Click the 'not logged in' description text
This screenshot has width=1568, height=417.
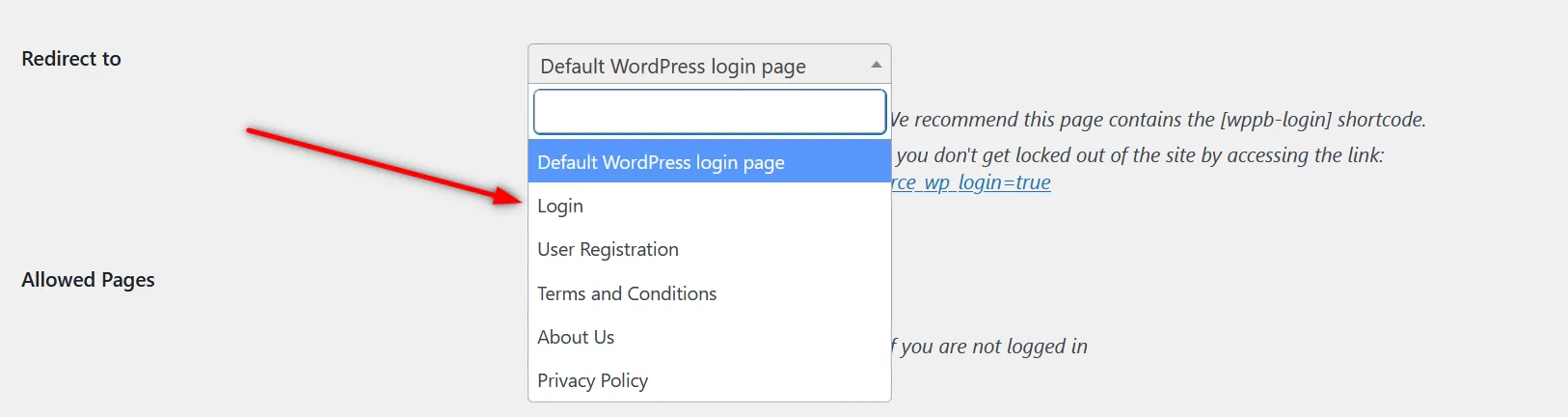993,347
